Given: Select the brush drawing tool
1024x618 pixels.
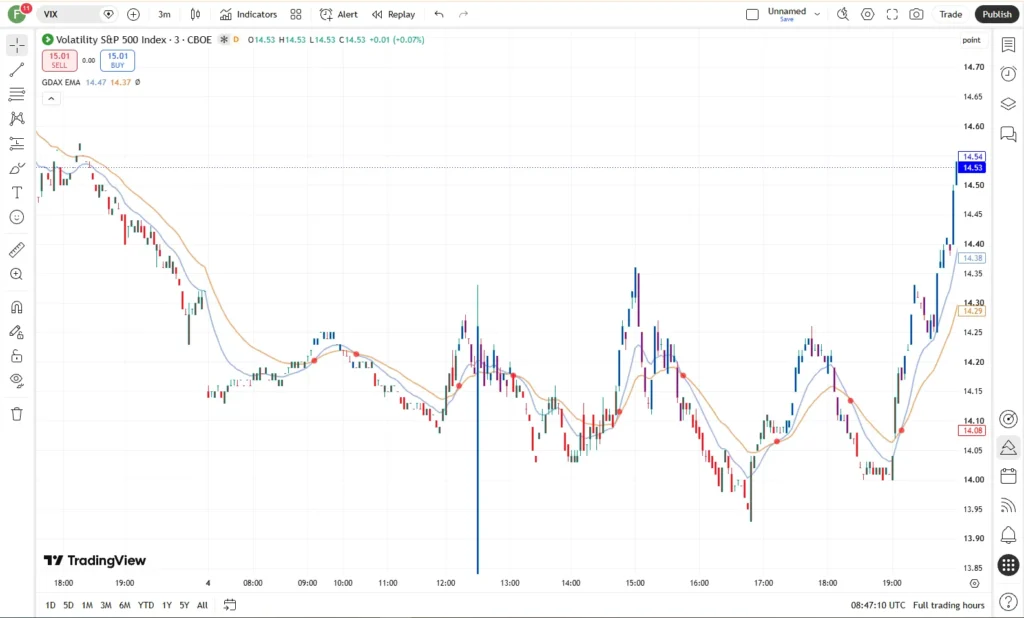Looking at the screenshot, I should coord(17,168).
